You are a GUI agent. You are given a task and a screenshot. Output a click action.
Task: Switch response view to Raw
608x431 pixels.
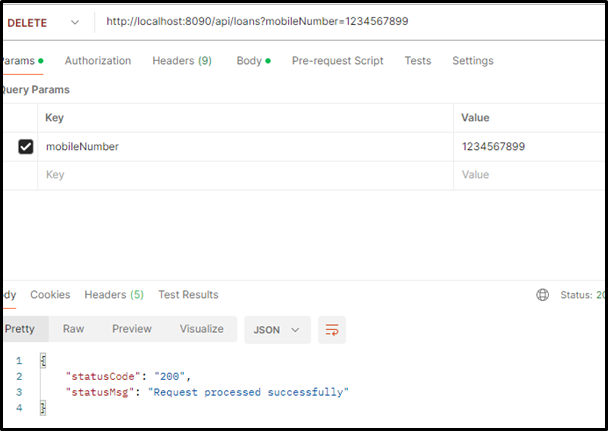pyautogui.click(x=73, y=329)
